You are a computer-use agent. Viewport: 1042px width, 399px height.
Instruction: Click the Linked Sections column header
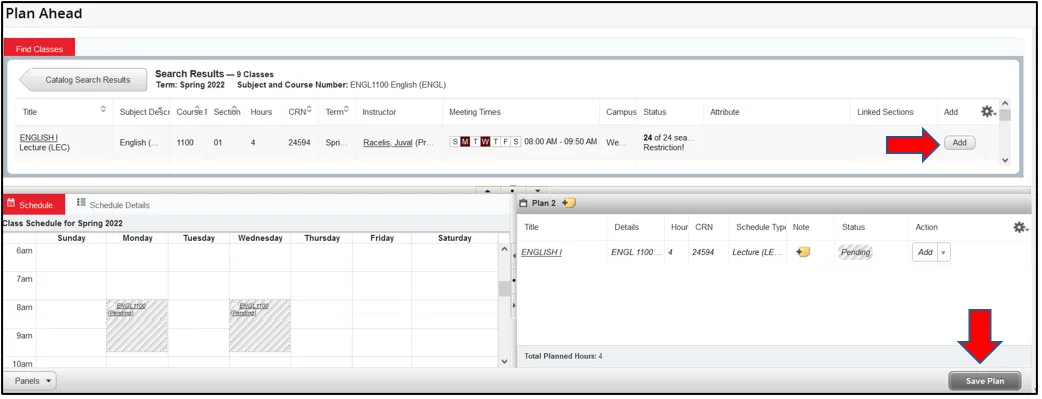click(885, 112)
